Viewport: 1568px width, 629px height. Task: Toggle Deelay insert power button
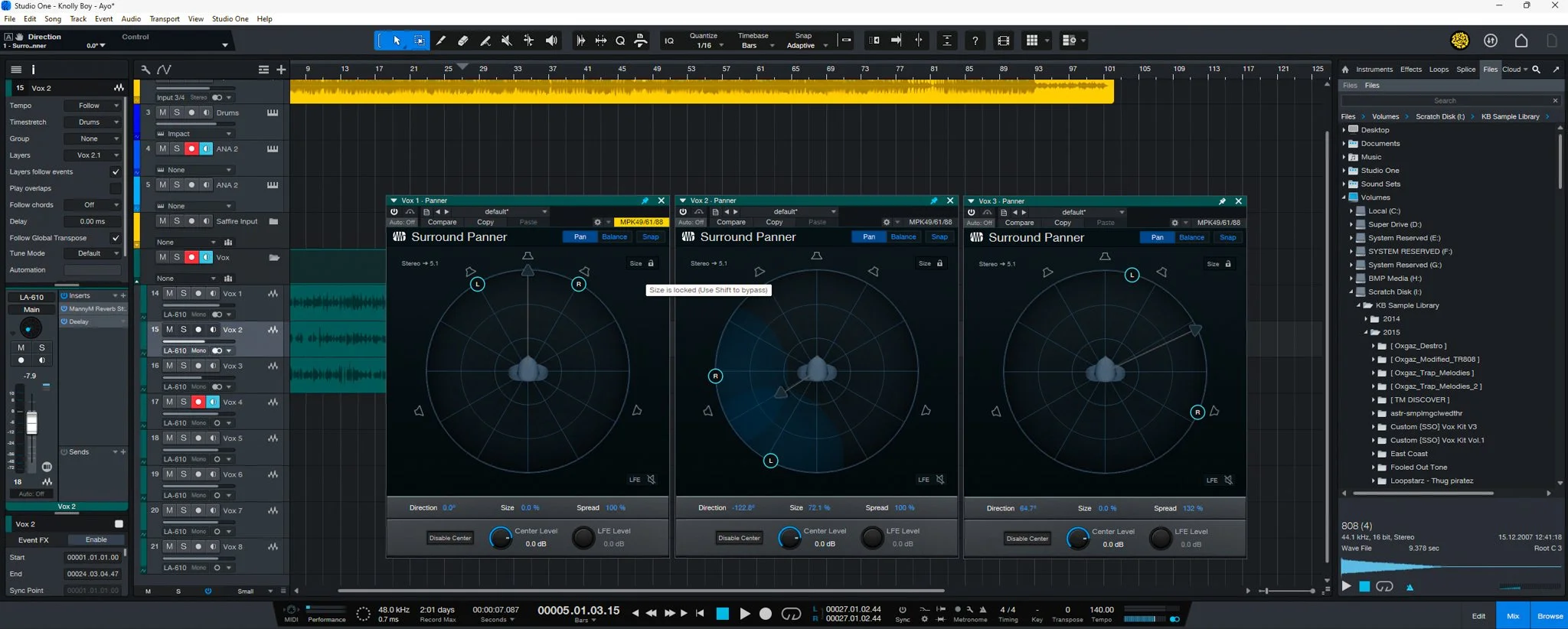pos(64,321)
